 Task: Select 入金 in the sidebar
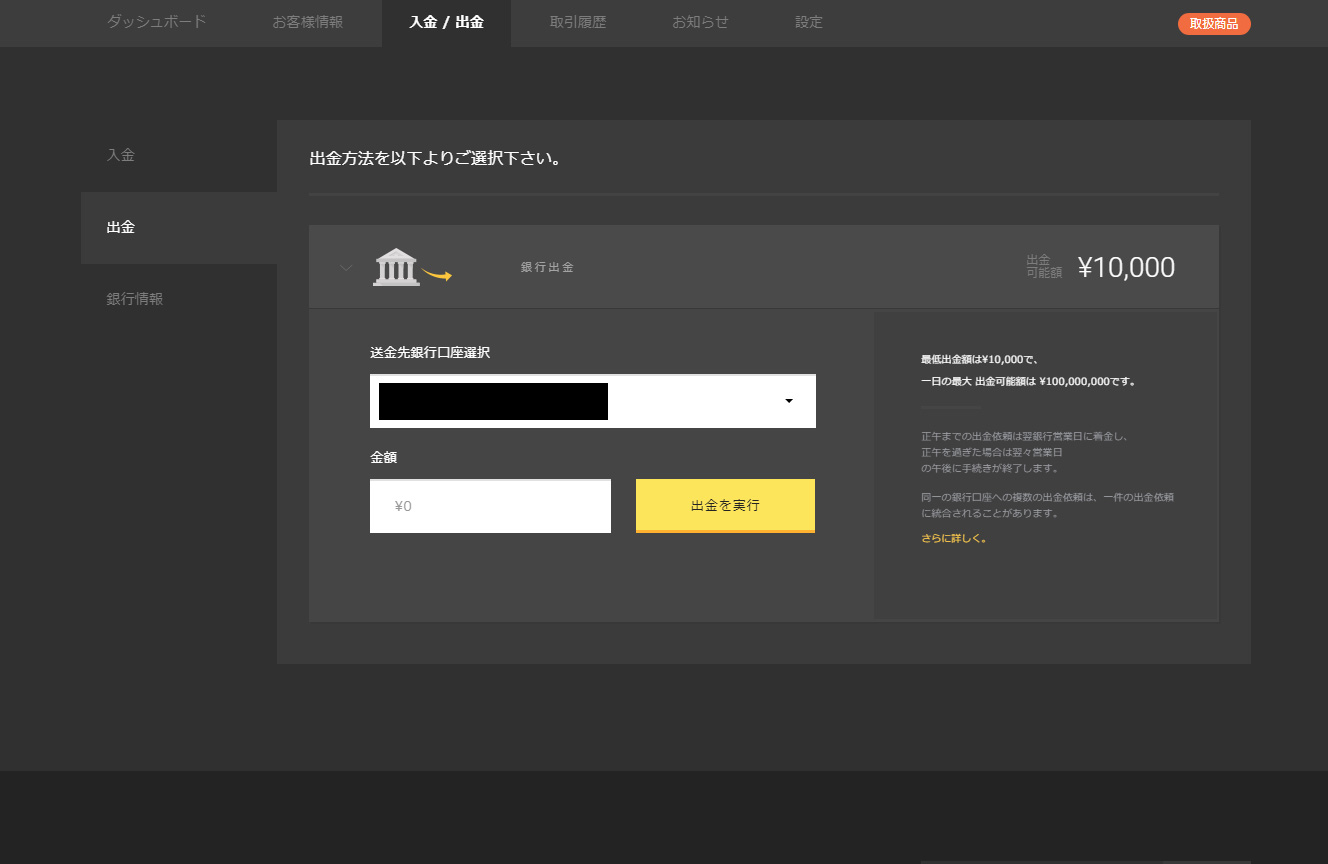pos(121,155)
